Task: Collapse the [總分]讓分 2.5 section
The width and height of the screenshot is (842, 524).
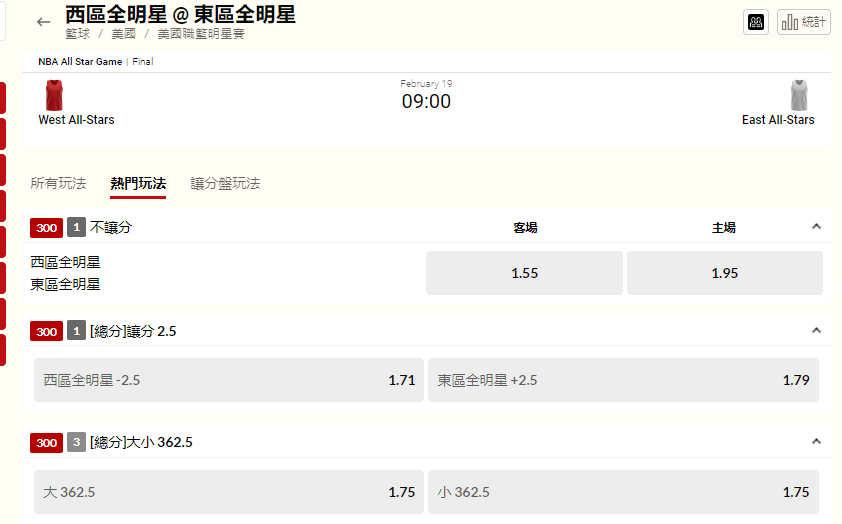Action: click(816, 330)
